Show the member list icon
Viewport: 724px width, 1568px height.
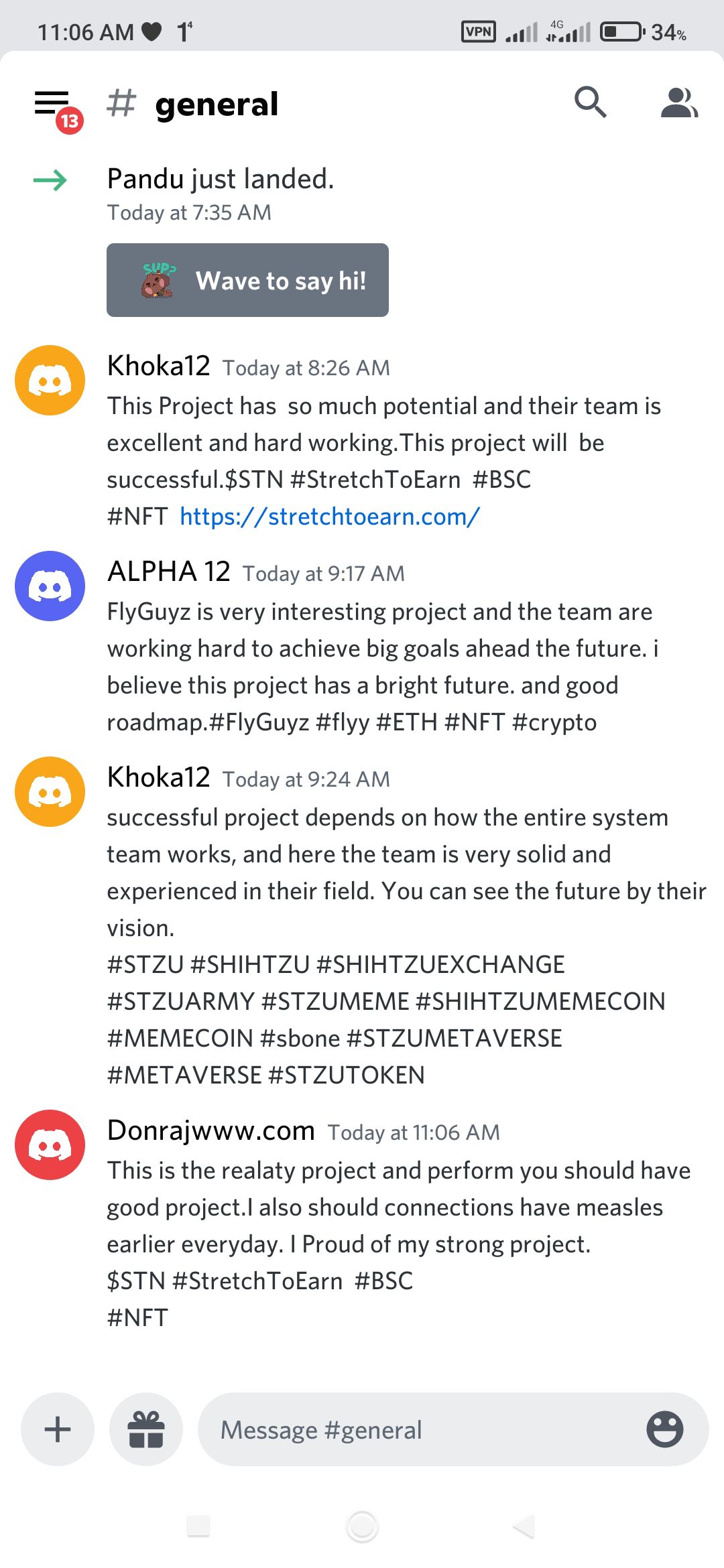point(678,103)
